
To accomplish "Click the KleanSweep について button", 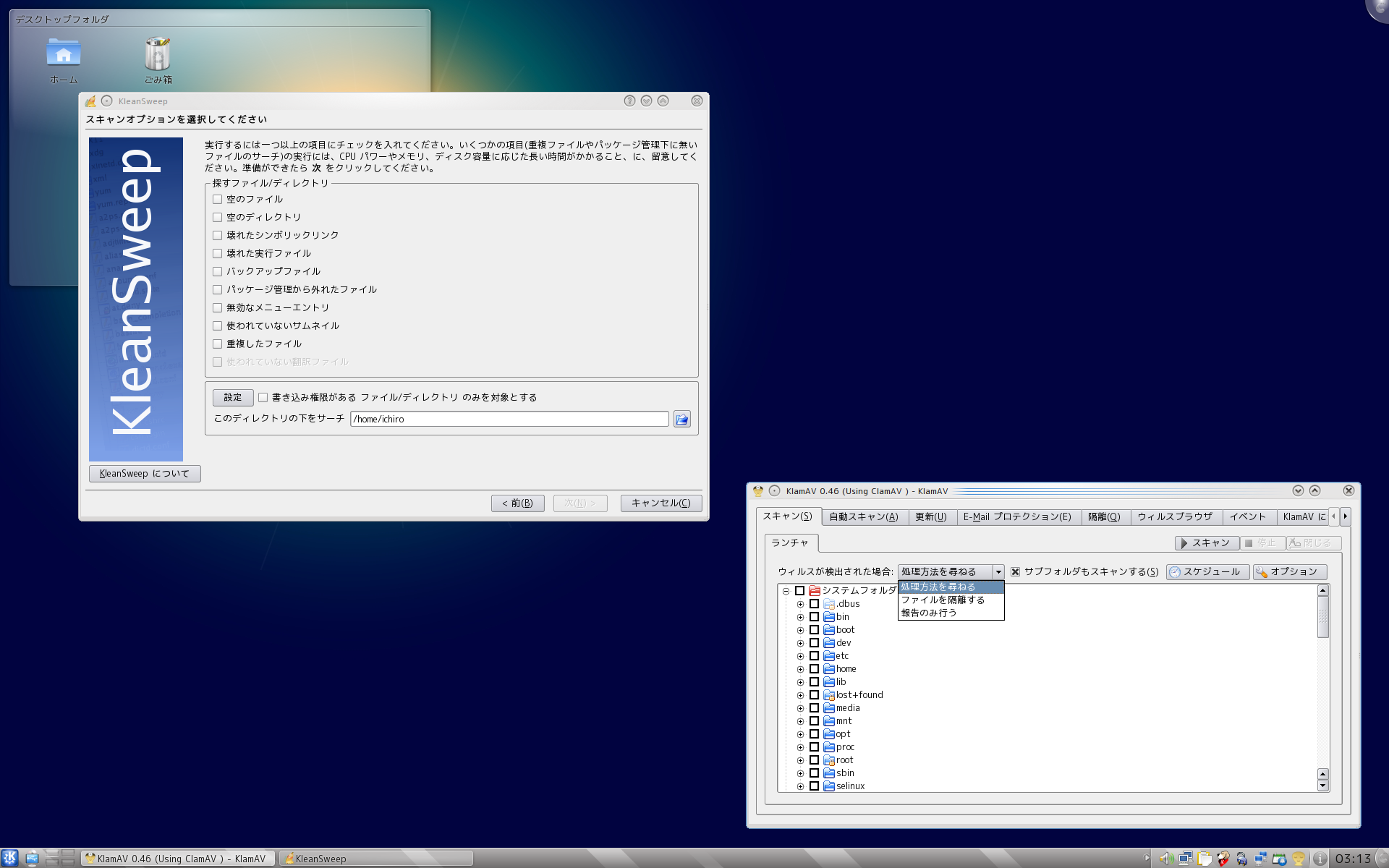I will coord(145,474).
